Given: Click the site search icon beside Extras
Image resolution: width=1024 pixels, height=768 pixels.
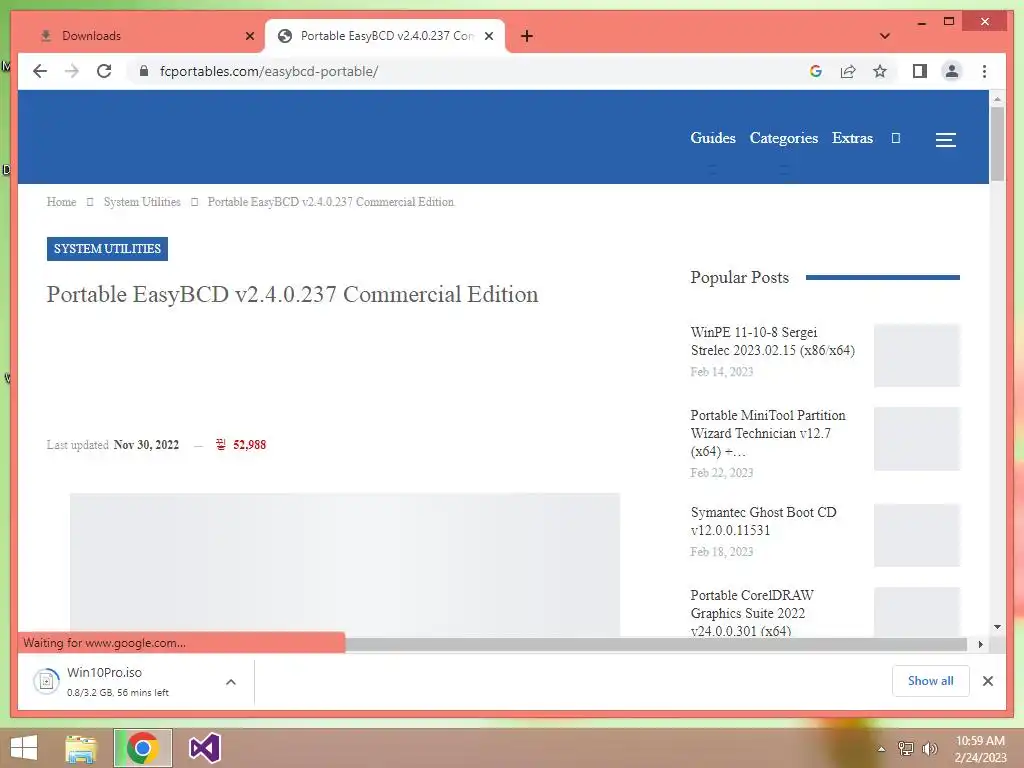Looking at the screenshot, I should (x=896, y=138).
